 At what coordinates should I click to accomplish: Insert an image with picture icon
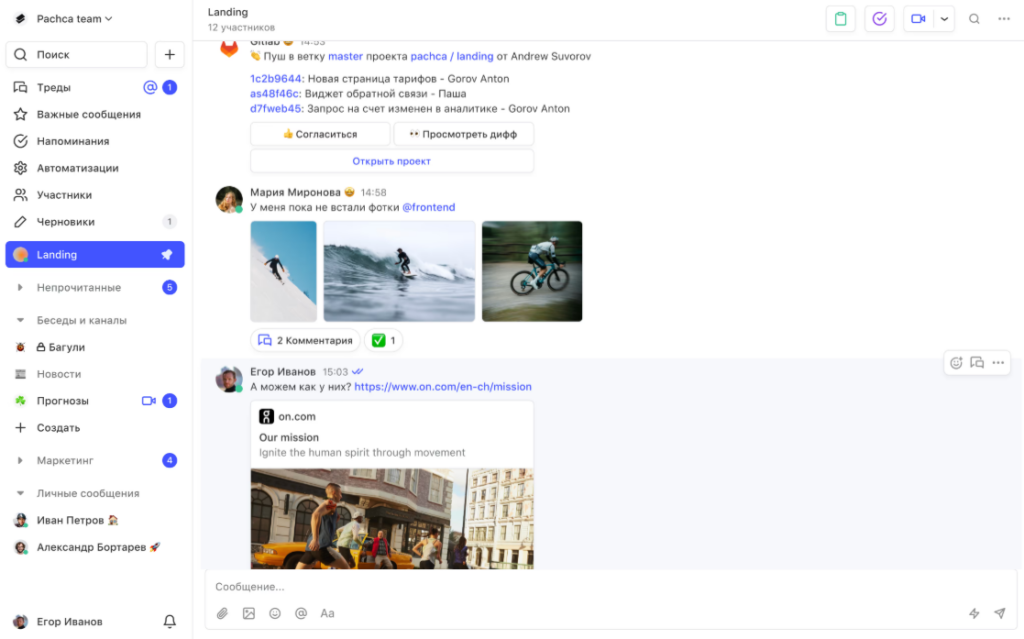249,614
